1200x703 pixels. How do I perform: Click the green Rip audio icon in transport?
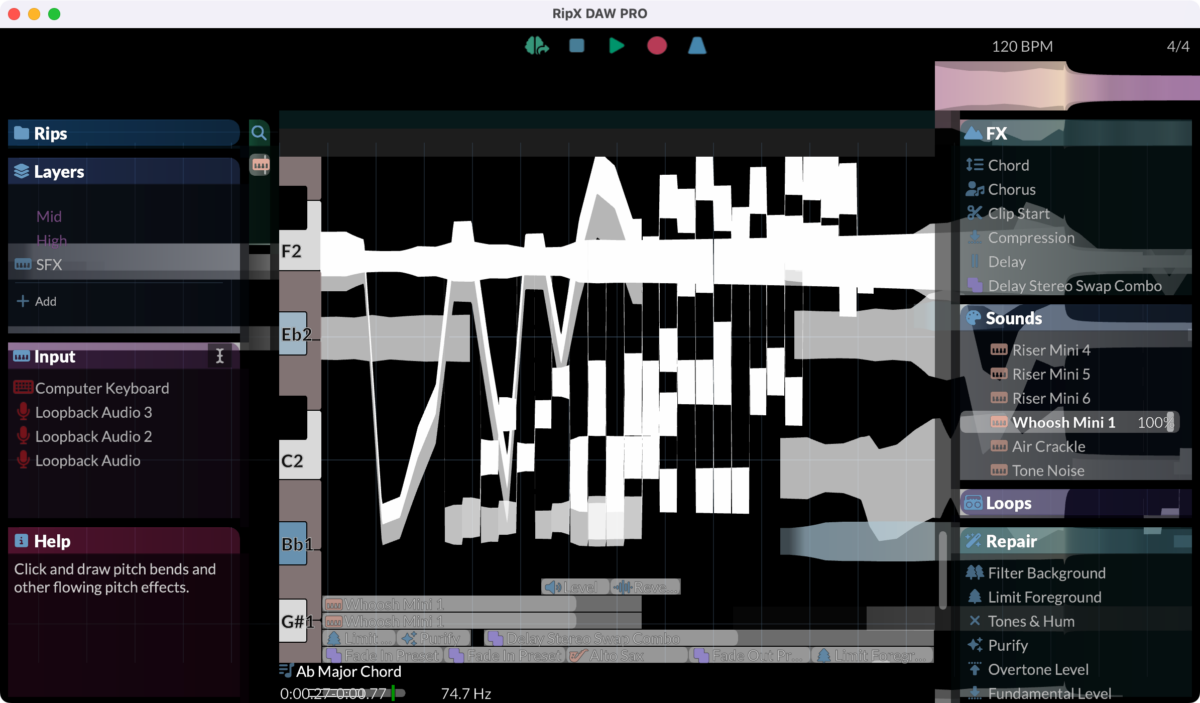click(x=537, y=46)
